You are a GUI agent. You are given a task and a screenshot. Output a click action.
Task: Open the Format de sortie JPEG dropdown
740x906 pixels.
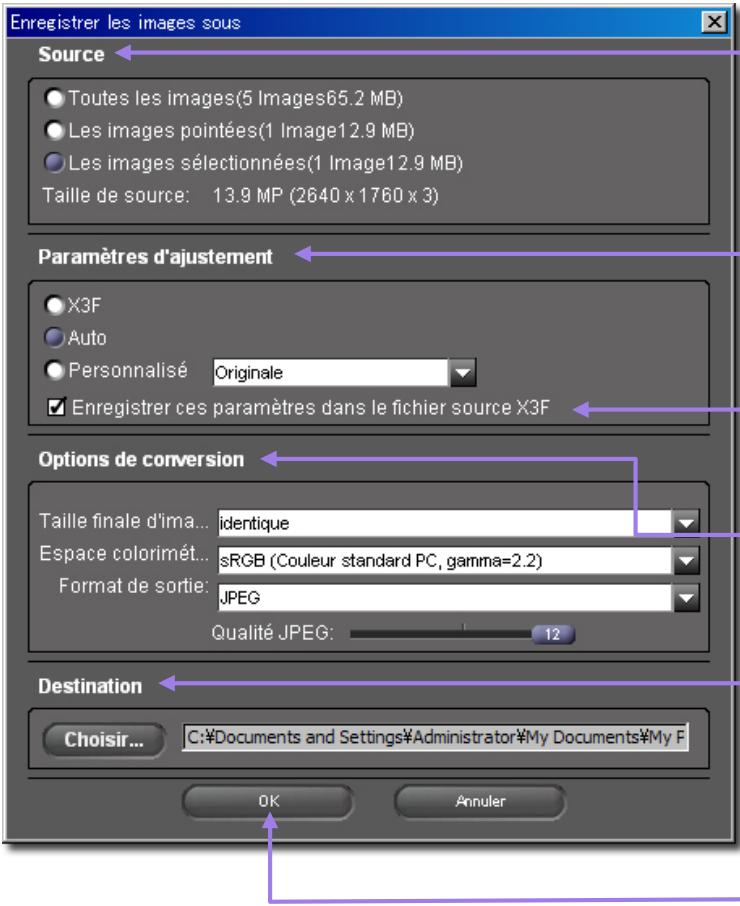(x=459, y=597)
